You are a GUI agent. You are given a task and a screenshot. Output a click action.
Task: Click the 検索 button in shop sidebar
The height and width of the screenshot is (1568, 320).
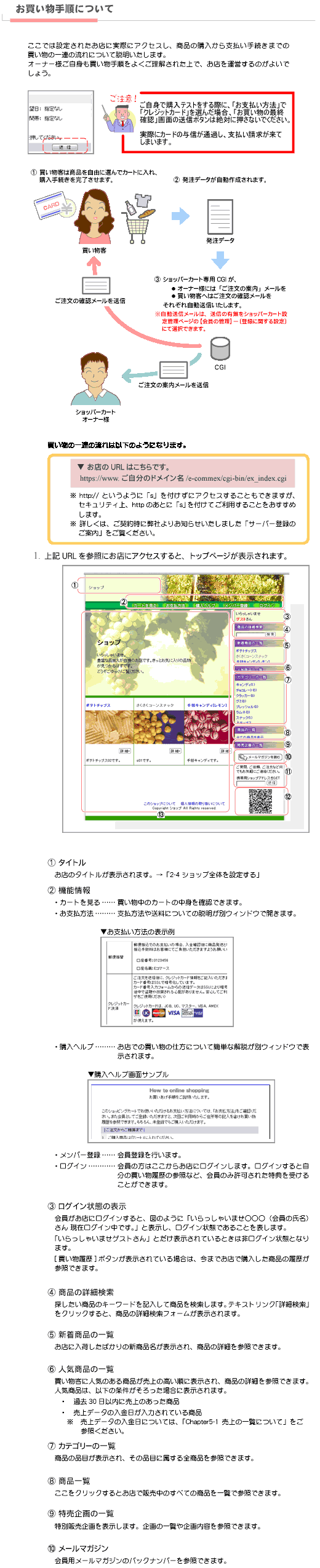point(271,634)
